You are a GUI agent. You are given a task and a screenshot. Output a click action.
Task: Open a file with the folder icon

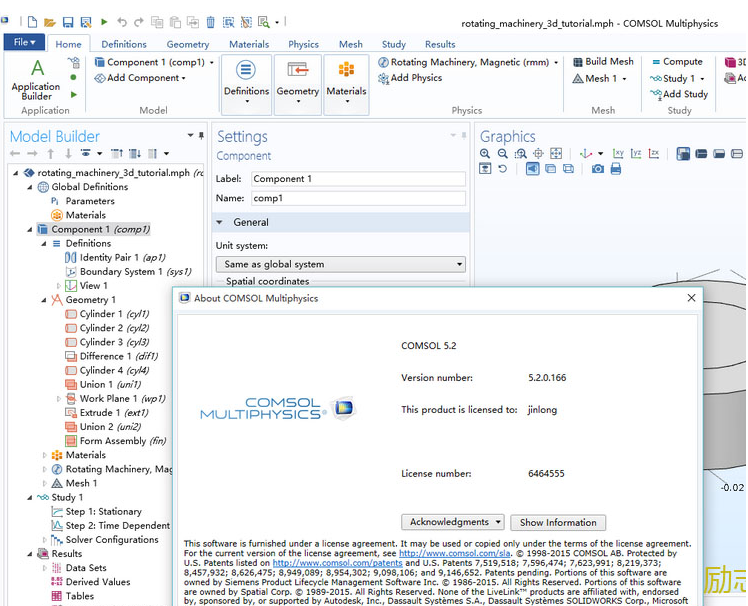coord(50,22)
